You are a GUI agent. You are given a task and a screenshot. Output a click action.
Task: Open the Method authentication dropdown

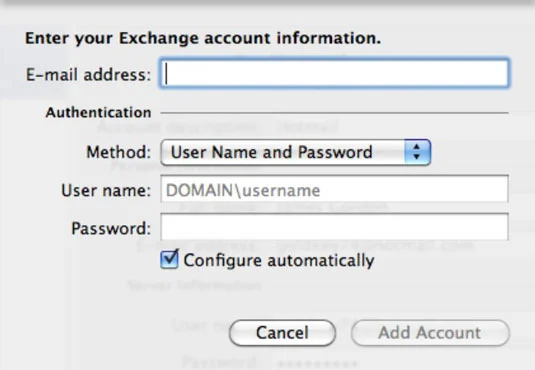click(x=295, y=152)
